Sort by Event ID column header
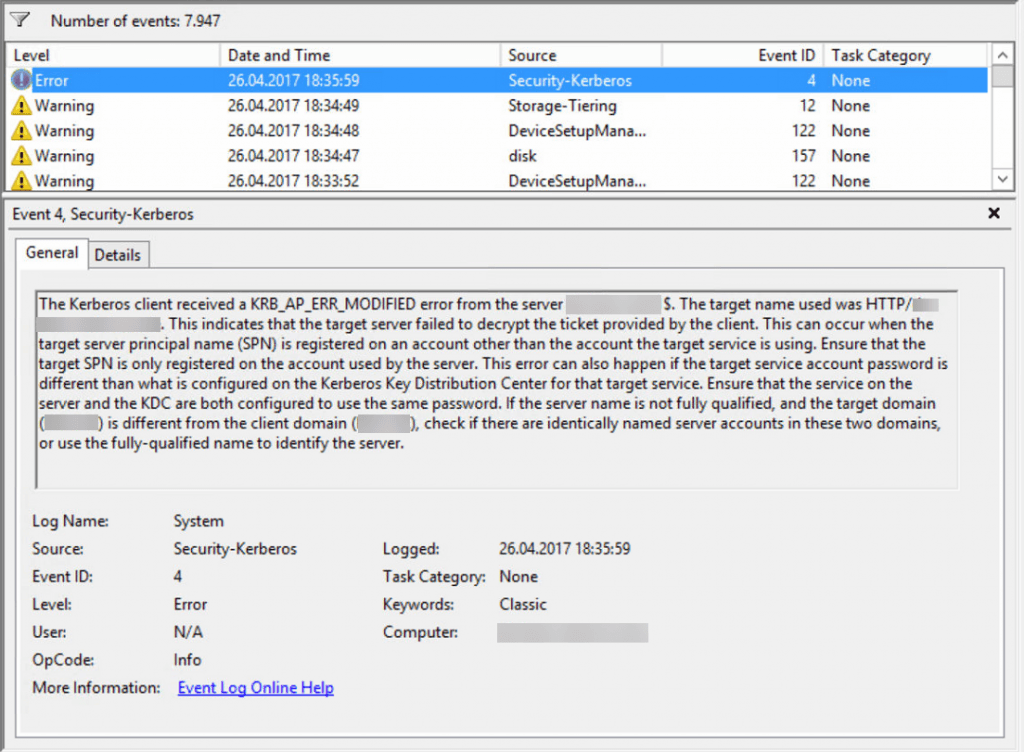1024x752 pixels. pyautogui.click(x=740, y=56)
